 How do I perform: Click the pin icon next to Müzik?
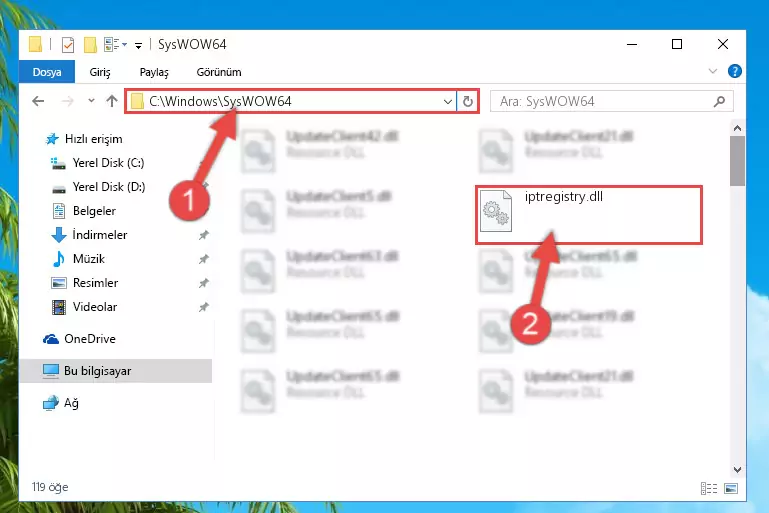tap(204, 259)
